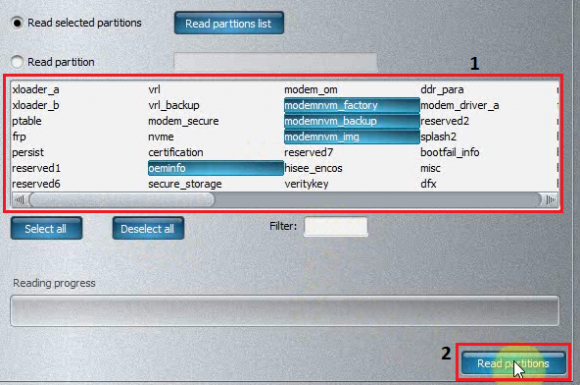Deselect the highlighted modemnvm_factory partition
This screenshot has width=580, height=385.
352,105
